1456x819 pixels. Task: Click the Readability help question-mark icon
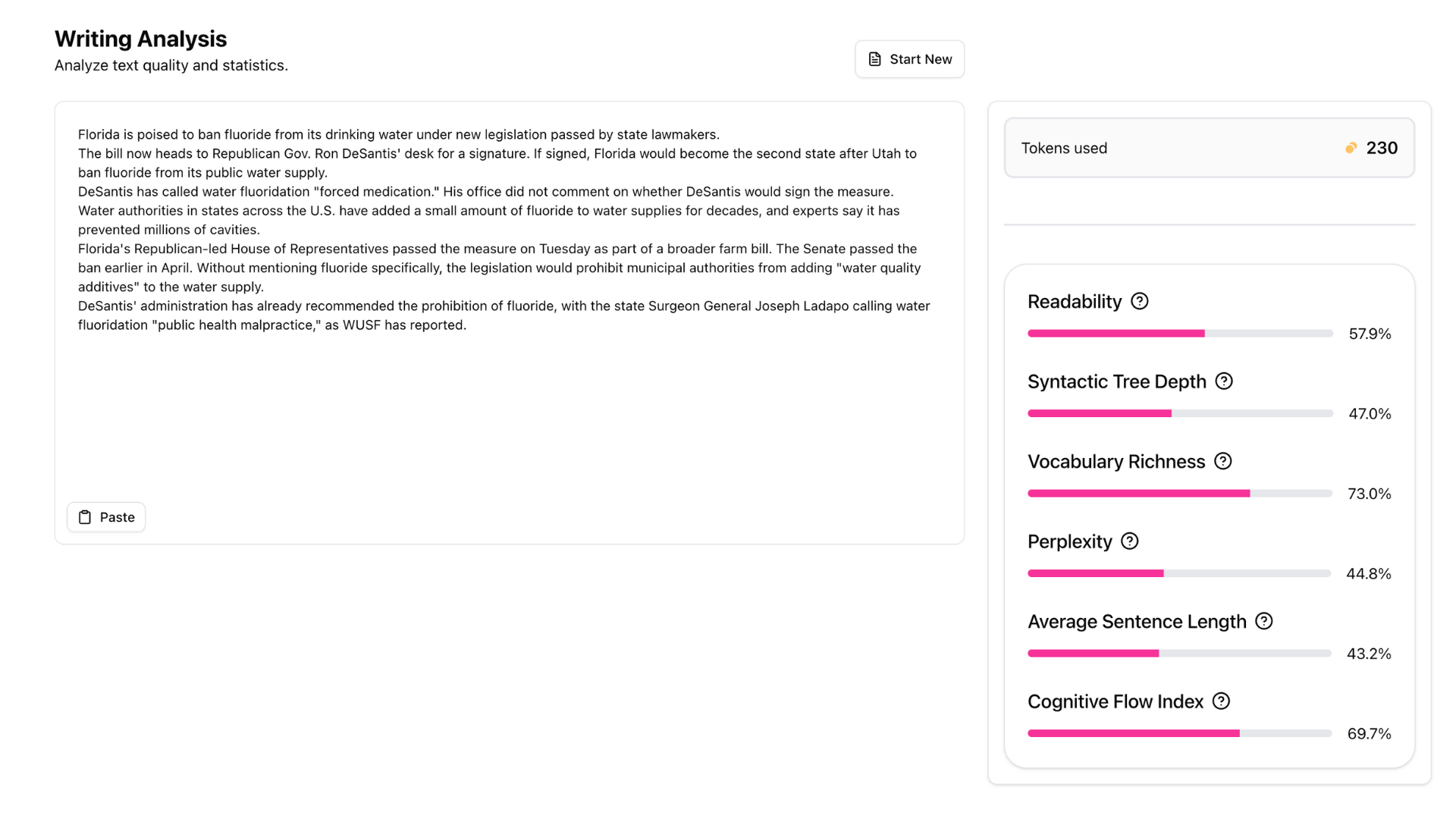(x=1139, y=302)
